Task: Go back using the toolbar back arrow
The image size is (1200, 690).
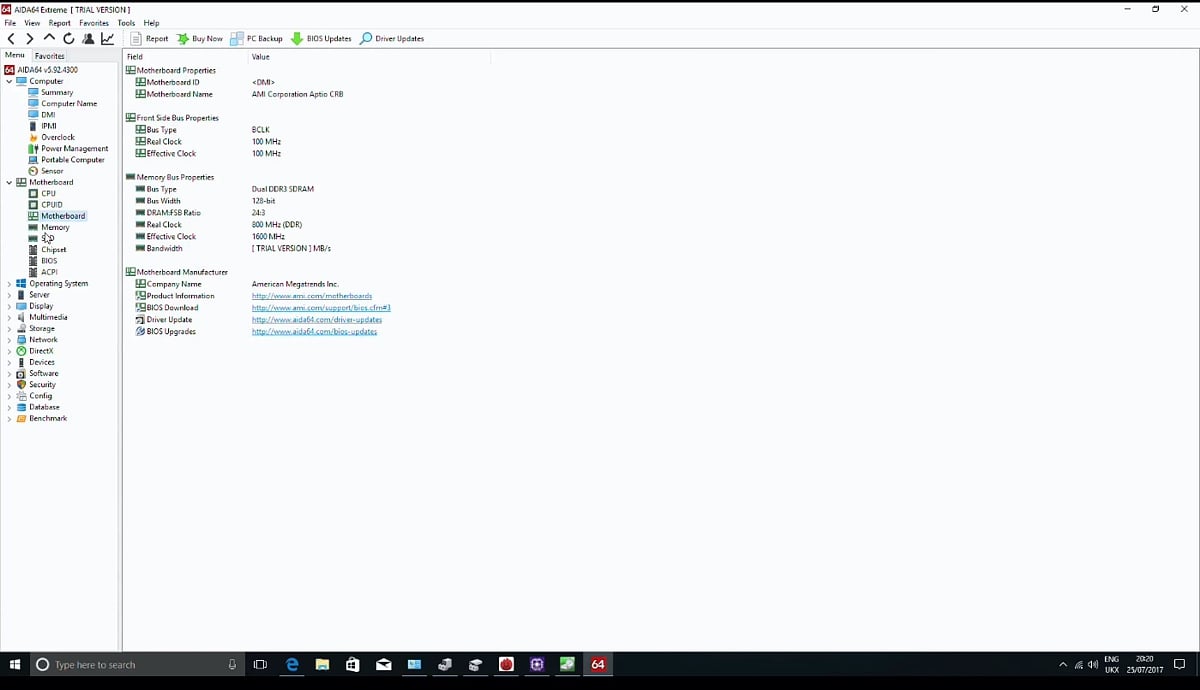Action: tap(11, 39)
